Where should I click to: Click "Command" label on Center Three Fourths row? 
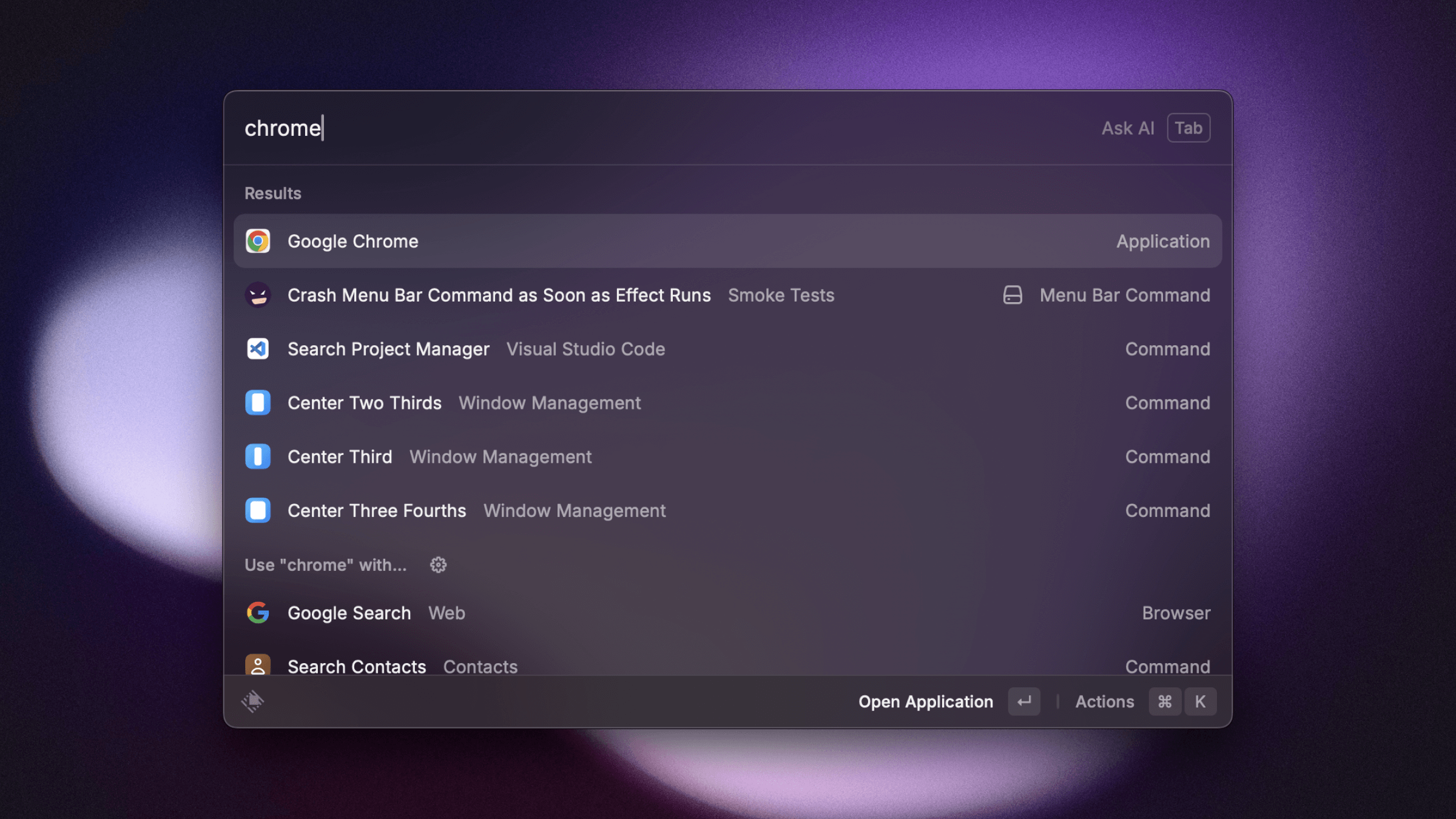(x=1168, y=511)
